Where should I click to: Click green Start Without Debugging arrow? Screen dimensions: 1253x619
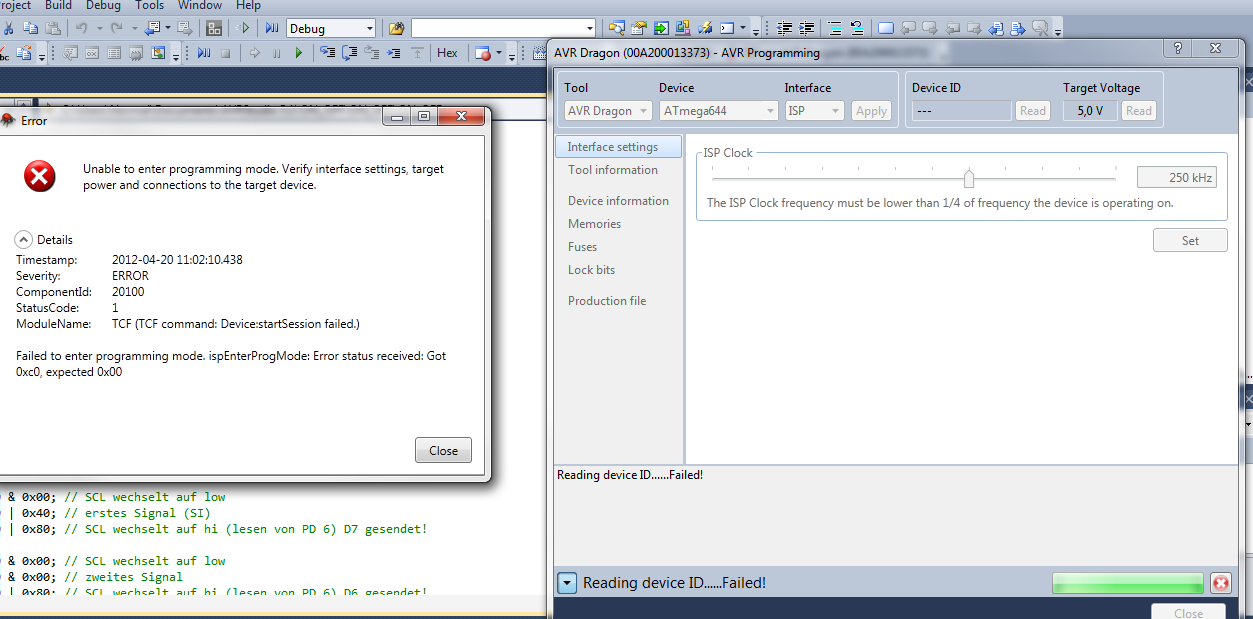click(x=243, y=28)
